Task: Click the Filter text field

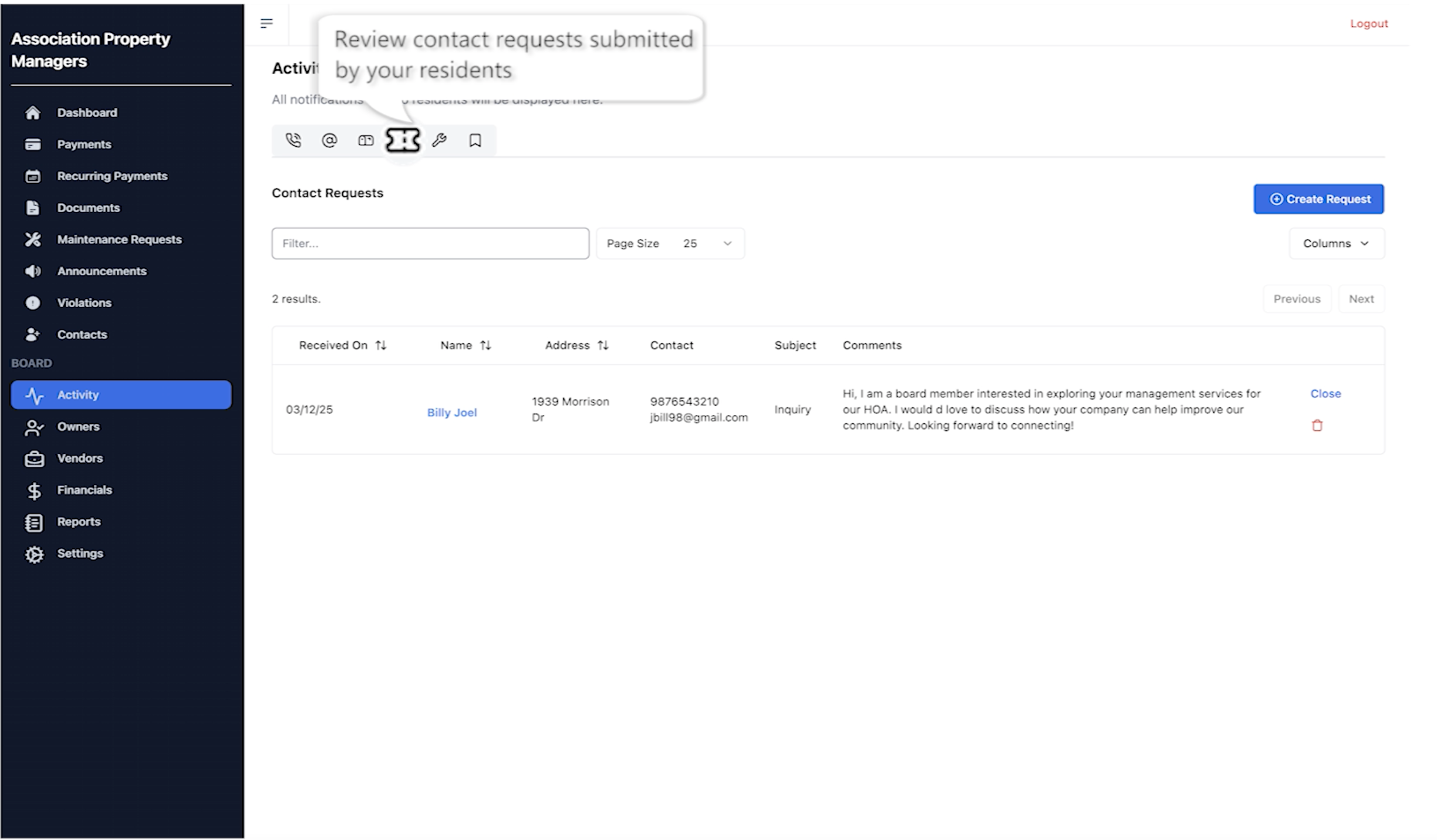Action: click(430, 243)
